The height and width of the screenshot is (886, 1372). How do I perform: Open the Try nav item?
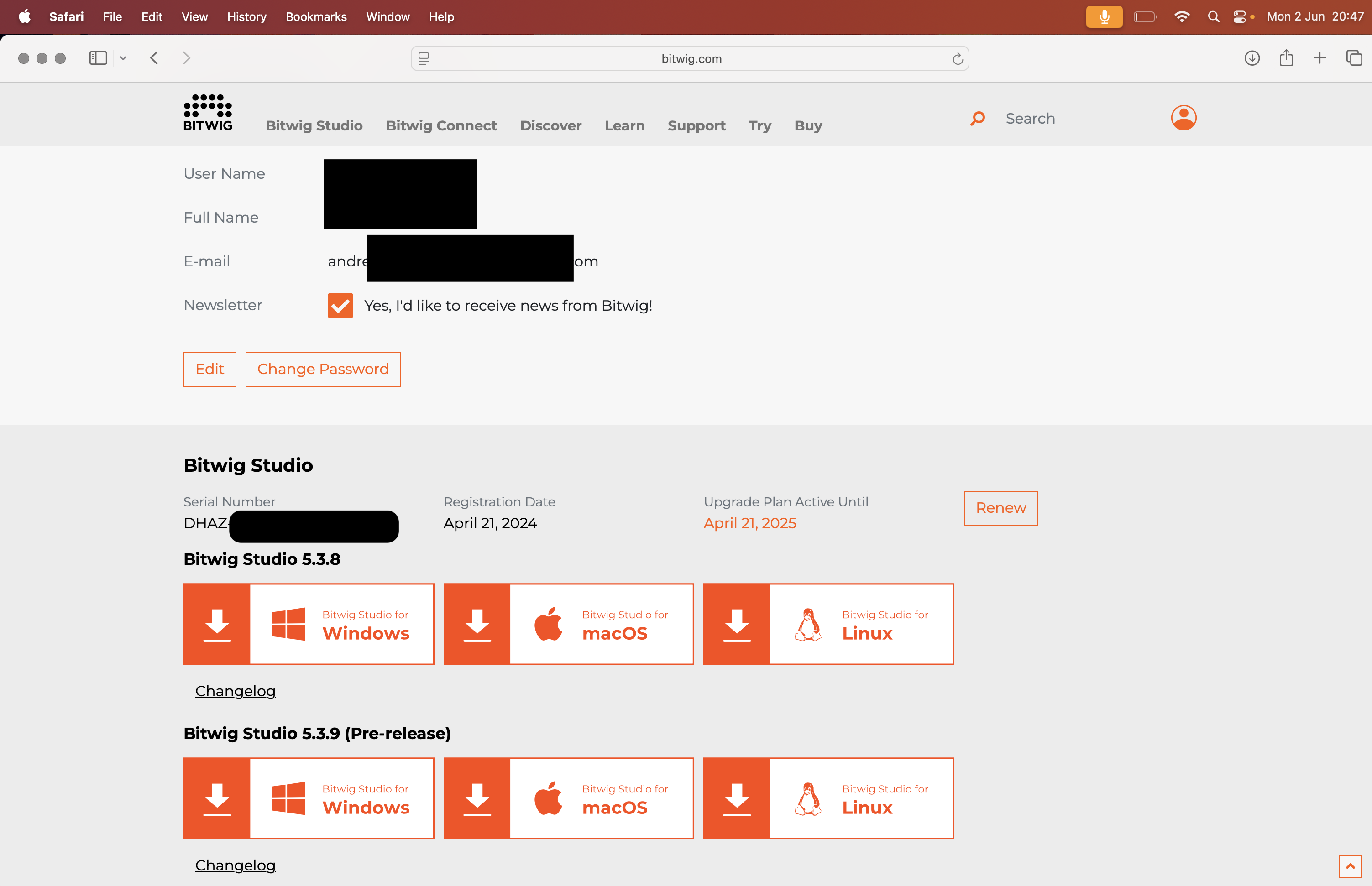tap(759, 125)
